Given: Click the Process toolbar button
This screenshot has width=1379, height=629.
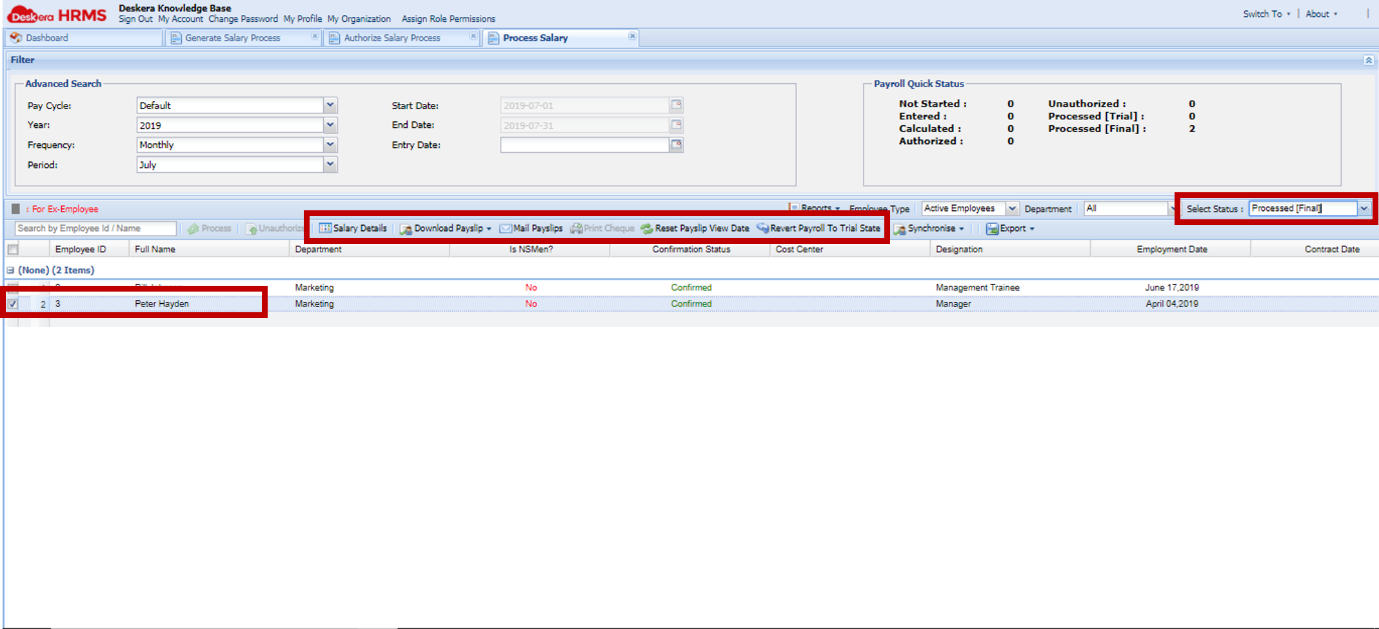Looking at the screenshot, I should (x=209, y=229).
